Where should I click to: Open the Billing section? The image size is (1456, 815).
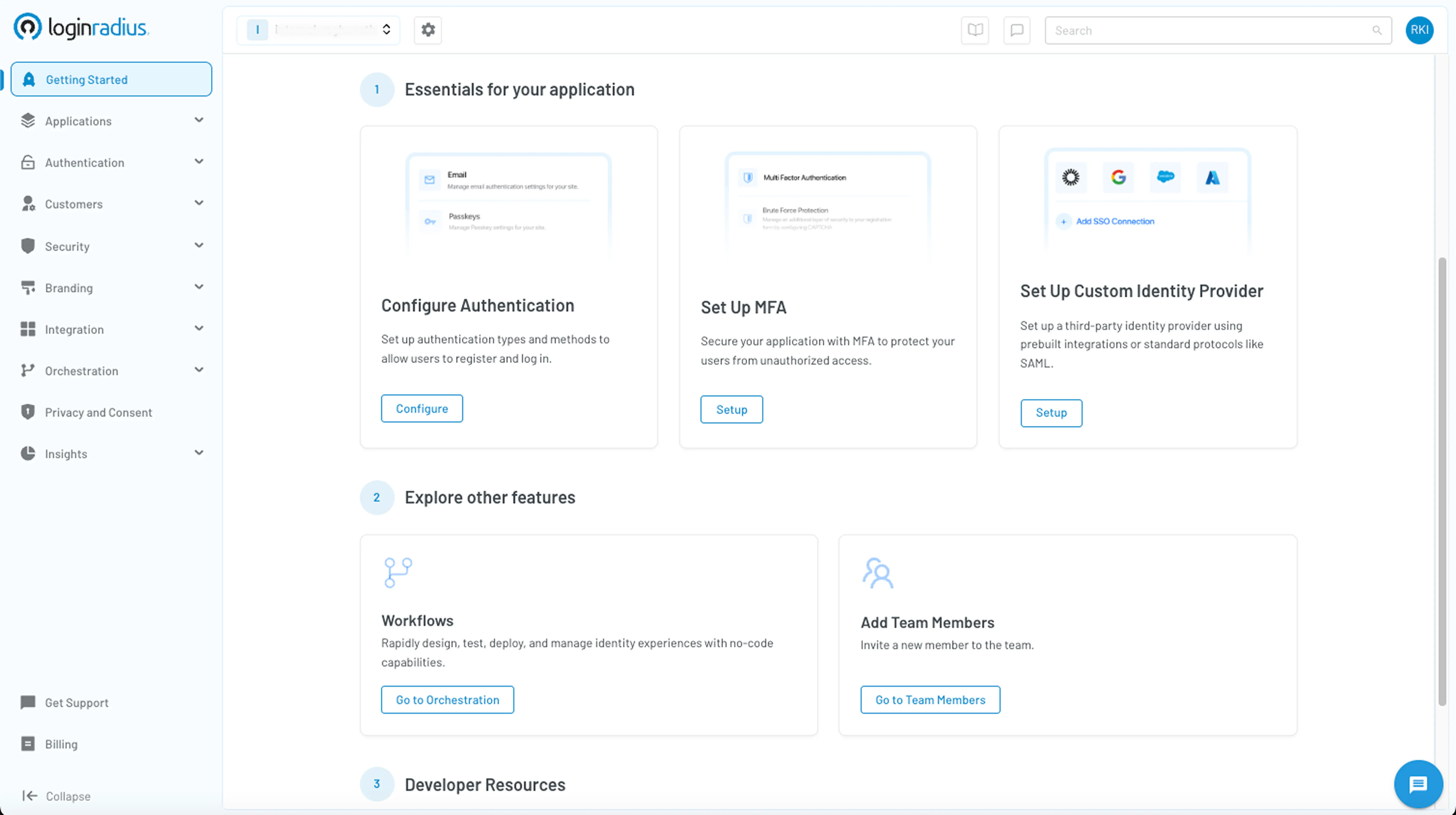[61, 744]
